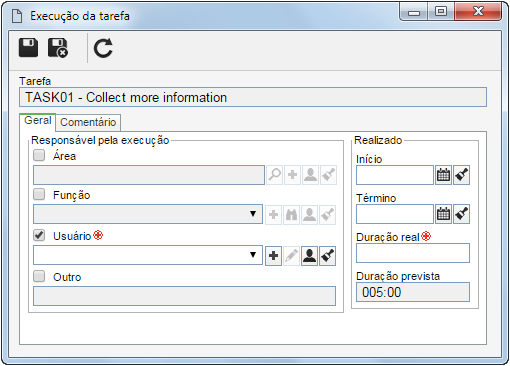Tick the Outro checkbox
This screenshot has width=510, height=366.
click(39, 276)
